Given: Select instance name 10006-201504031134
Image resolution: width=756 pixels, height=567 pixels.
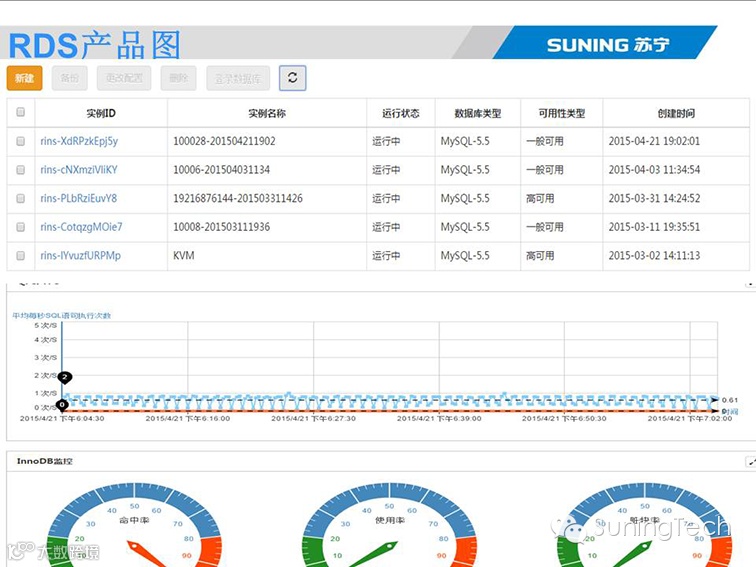Looking at the screenshot, I should pos(221,170).
